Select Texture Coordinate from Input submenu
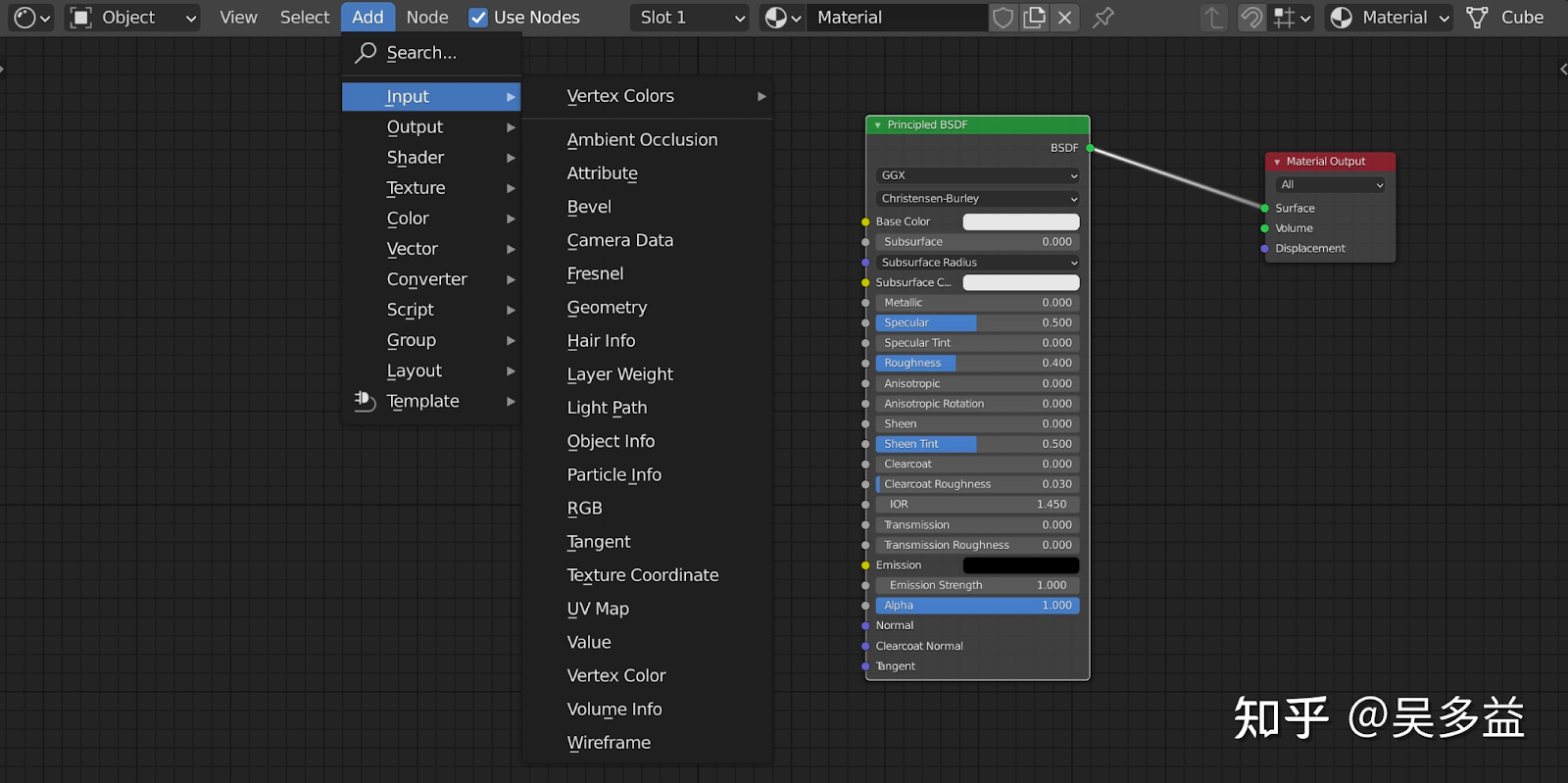 [x=643, y=575]
